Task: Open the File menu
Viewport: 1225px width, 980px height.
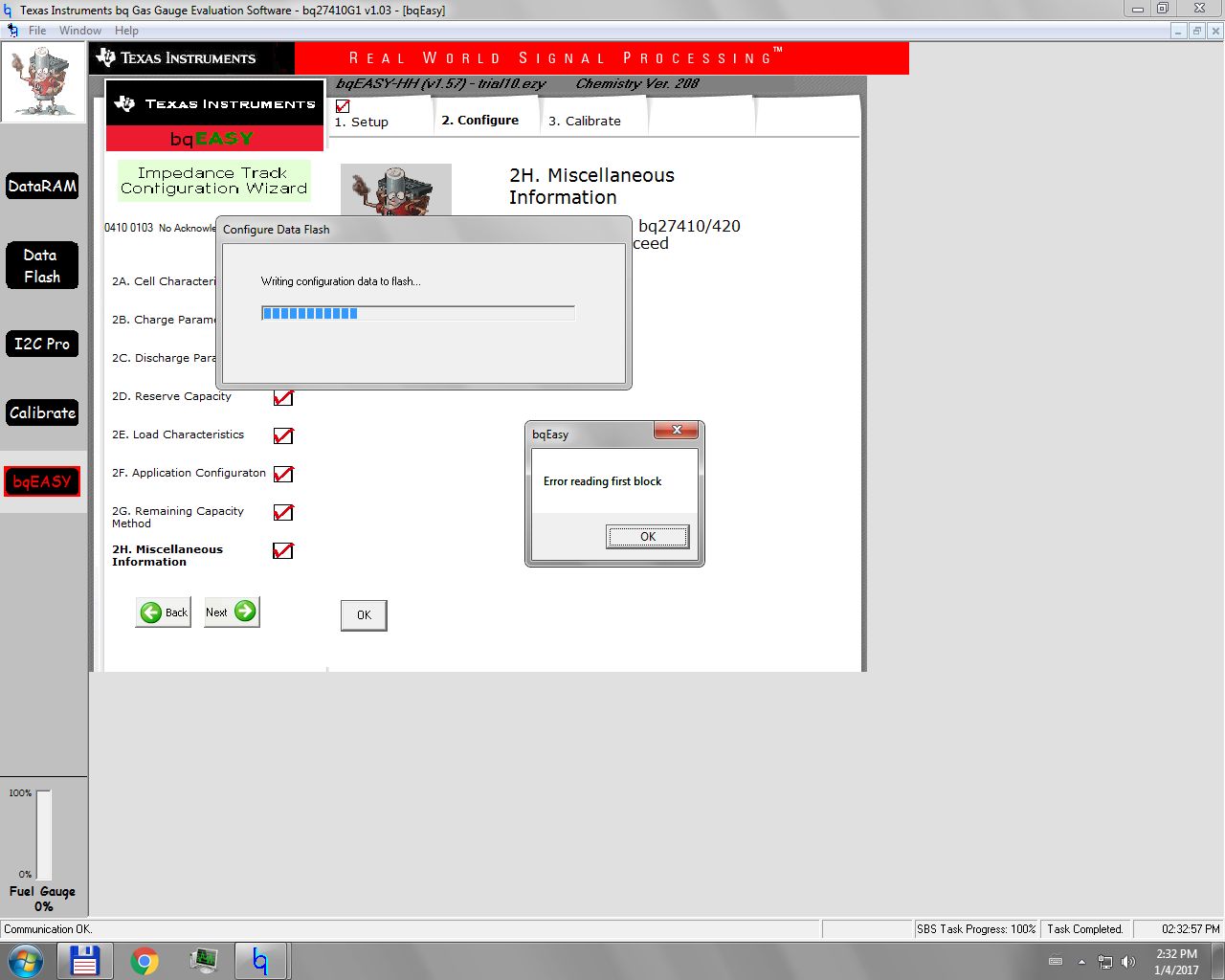Action: coord(36,30)
